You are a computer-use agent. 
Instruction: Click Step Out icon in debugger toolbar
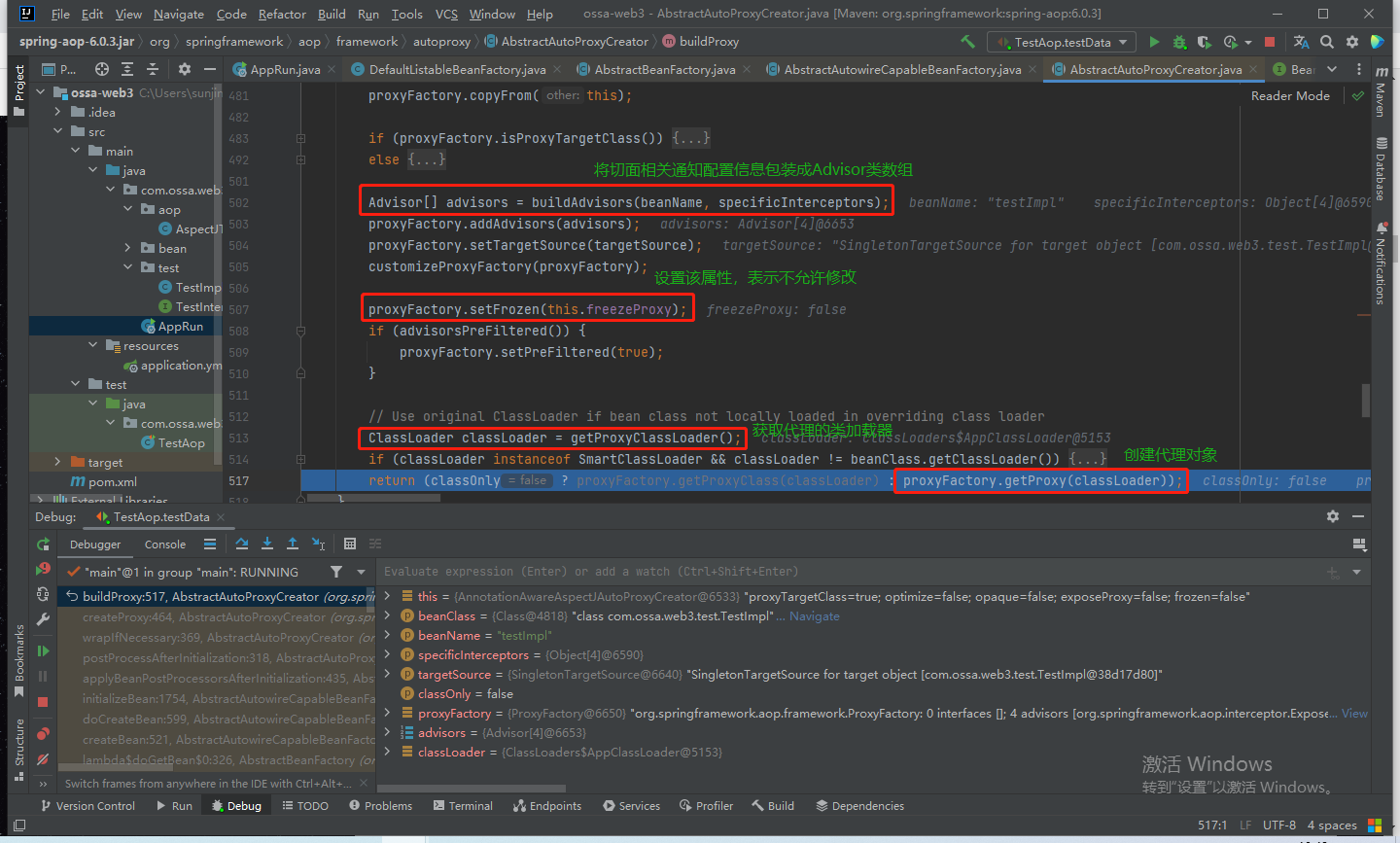(293, 544)
